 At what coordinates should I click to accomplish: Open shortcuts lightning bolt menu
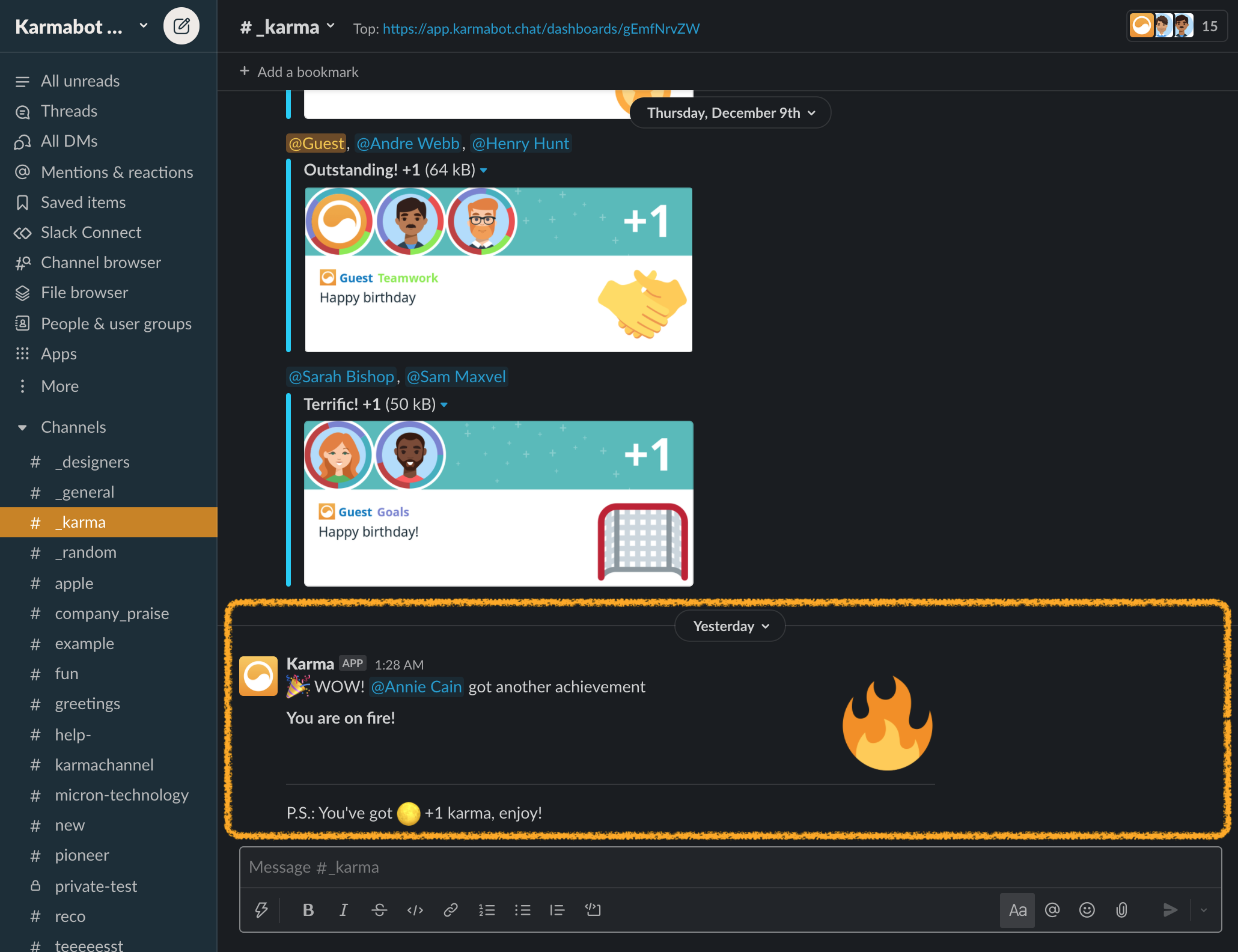pos(261,910)
